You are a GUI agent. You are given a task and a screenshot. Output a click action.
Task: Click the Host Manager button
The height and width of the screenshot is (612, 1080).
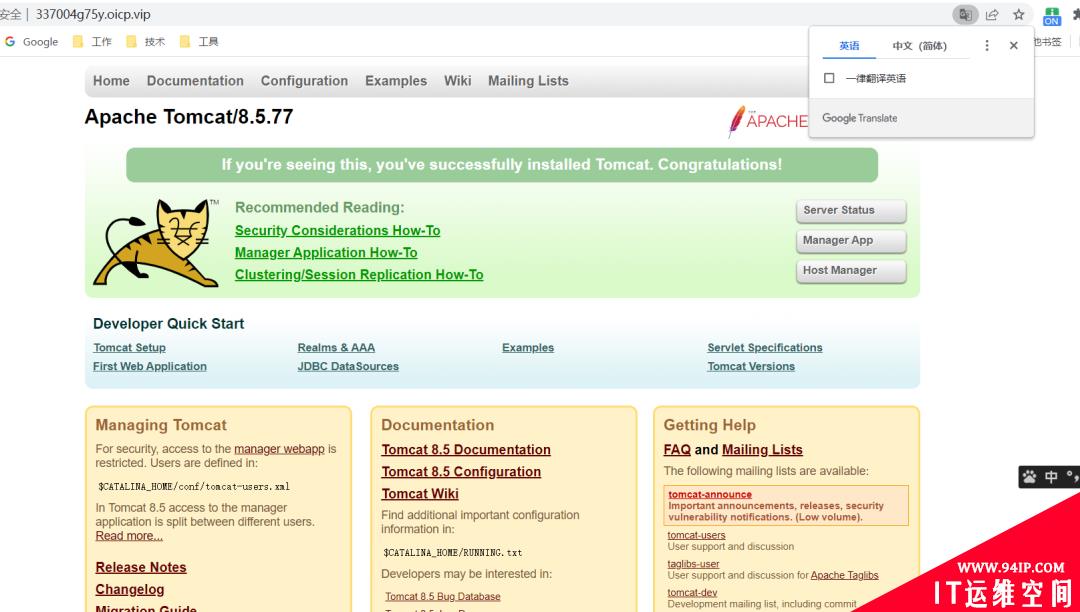pos(851,271)
